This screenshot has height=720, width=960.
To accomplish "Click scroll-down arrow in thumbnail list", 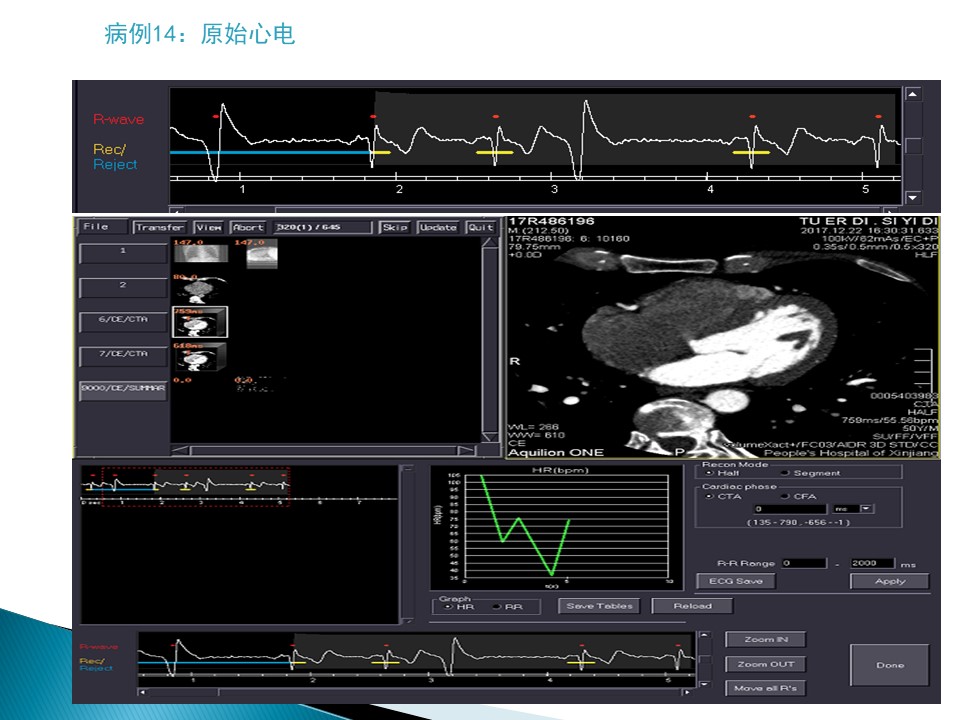I will coord(489,436).
